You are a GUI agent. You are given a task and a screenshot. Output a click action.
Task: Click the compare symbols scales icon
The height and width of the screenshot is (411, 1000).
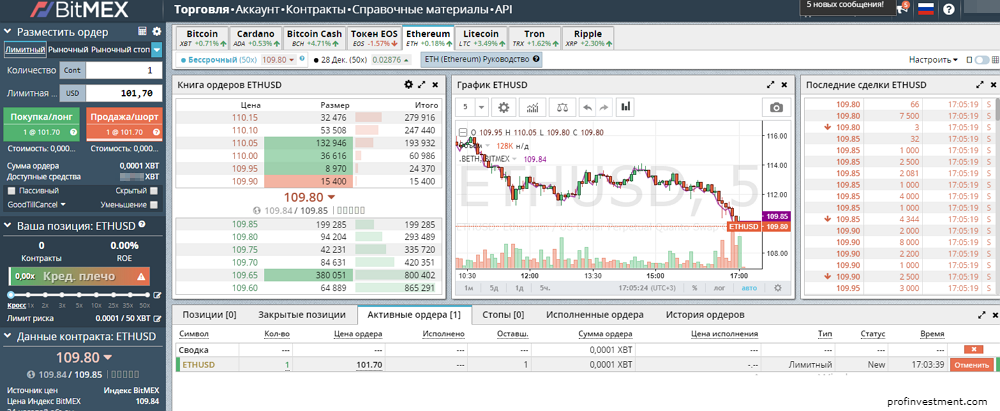tap(561, 107)
